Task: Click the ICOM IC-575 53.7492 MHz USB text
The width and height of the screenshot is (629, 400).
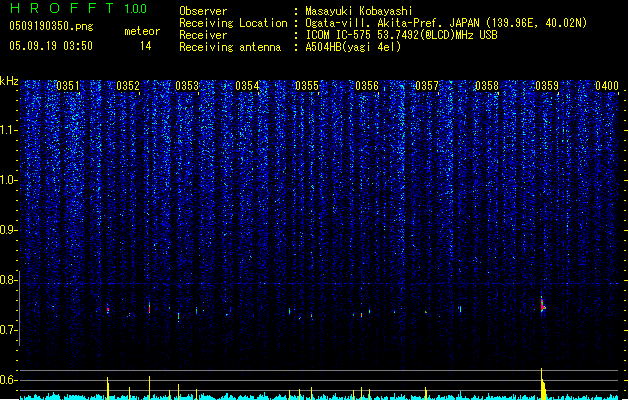Action: (x=401, y=35)
